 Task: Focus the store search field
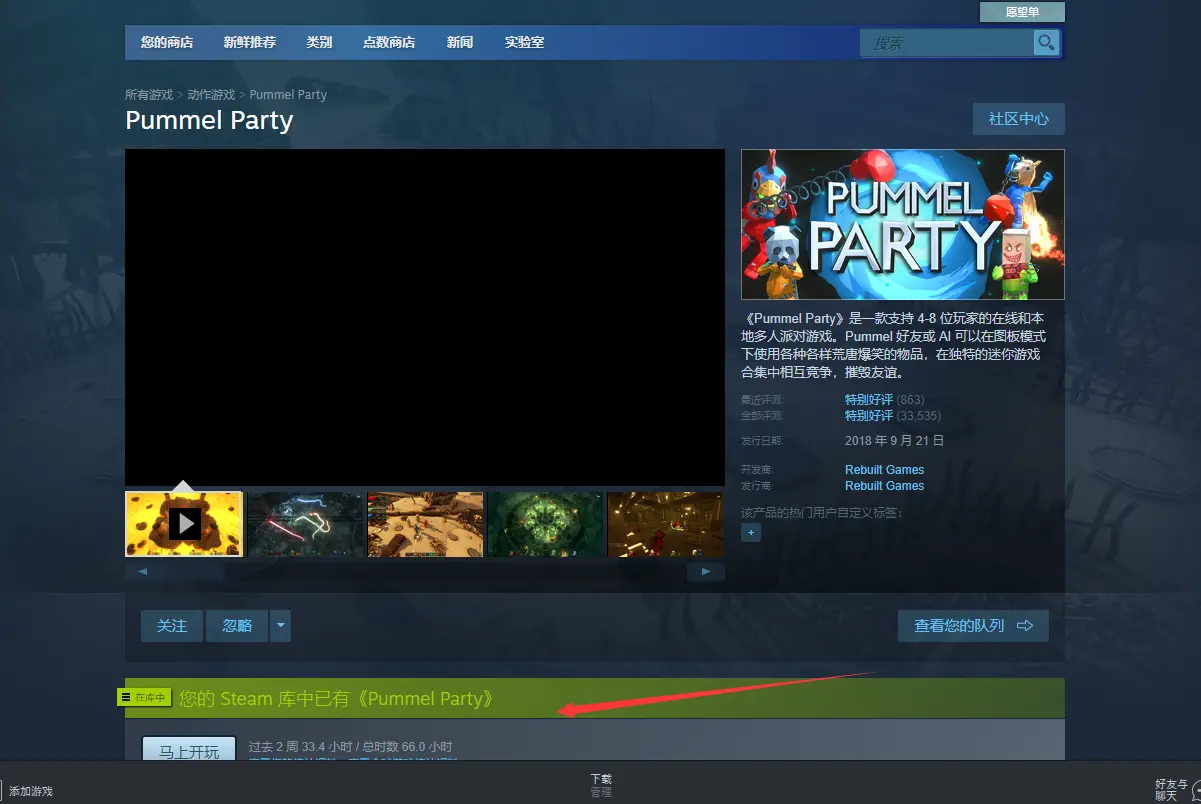947,43
